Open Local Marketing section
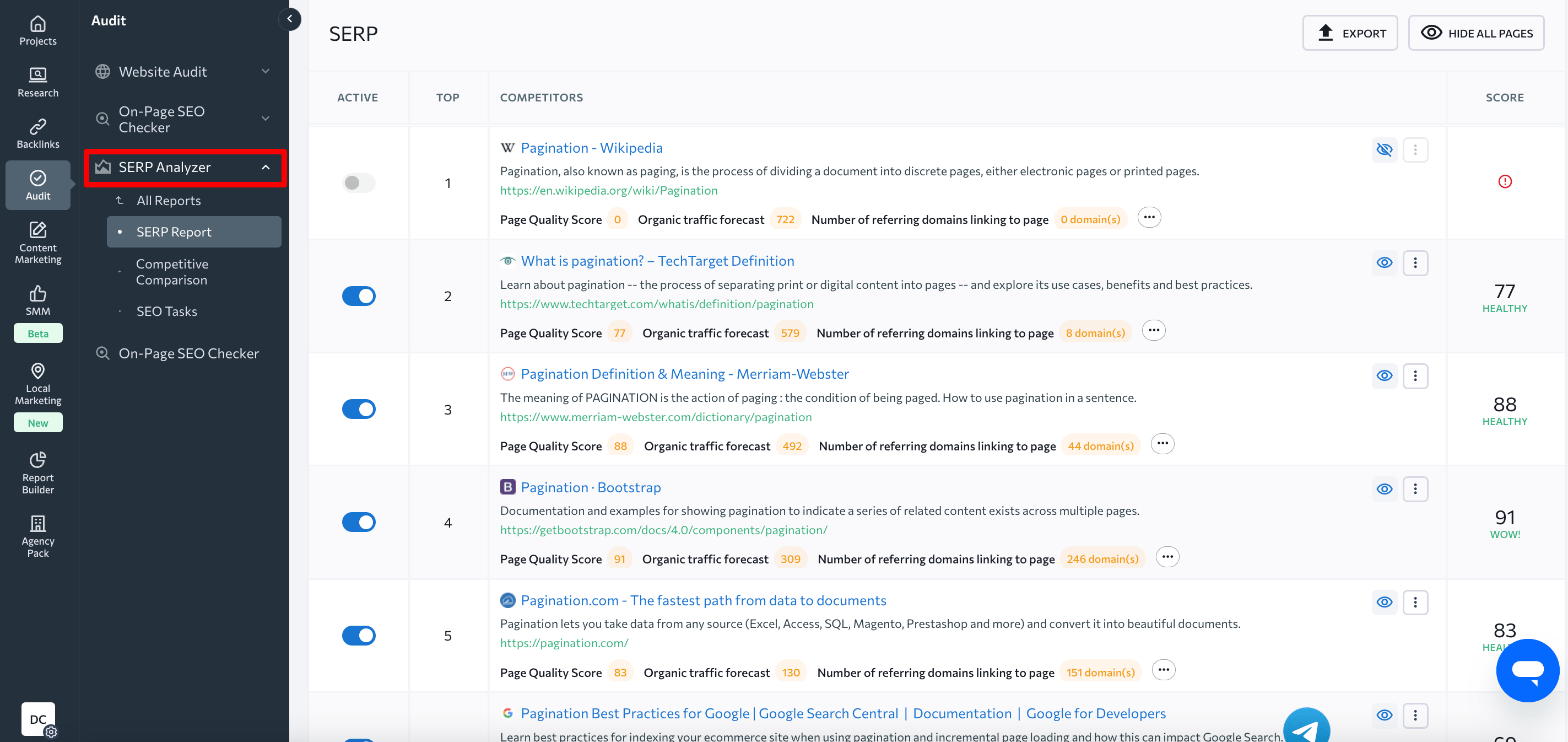 [x=37, y=384]
